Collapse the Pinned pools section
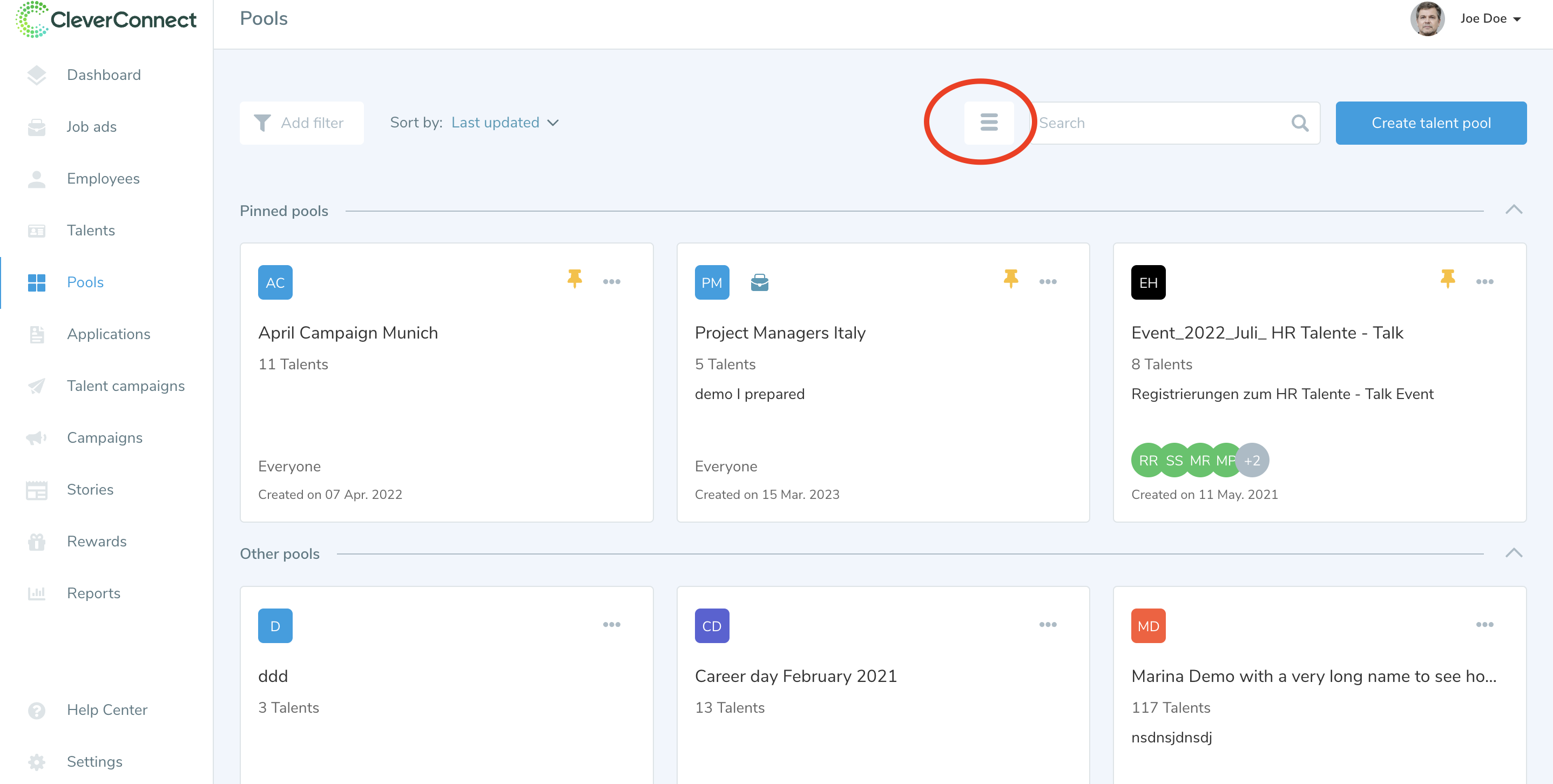Screen dimensions: 1553x784 point(1513,209)
